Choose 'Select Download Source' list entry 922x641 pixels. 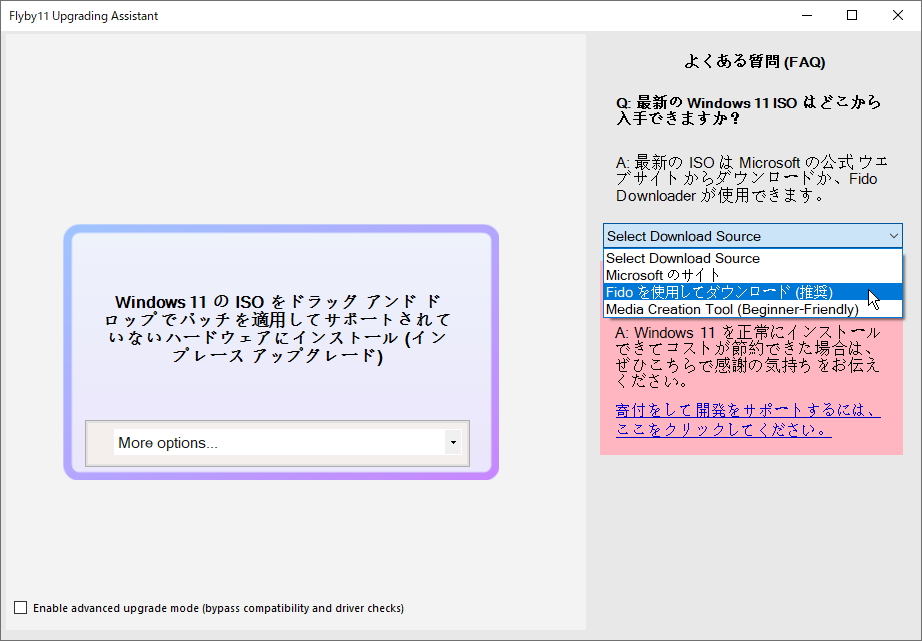pyautogui.click(x=753, y=258)
